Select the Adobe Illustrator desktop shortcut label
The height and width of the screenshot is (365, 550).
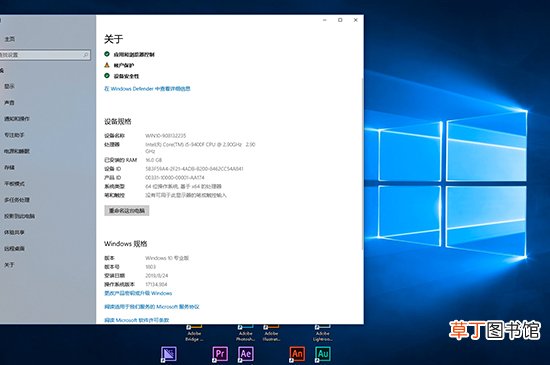point(271,336)
